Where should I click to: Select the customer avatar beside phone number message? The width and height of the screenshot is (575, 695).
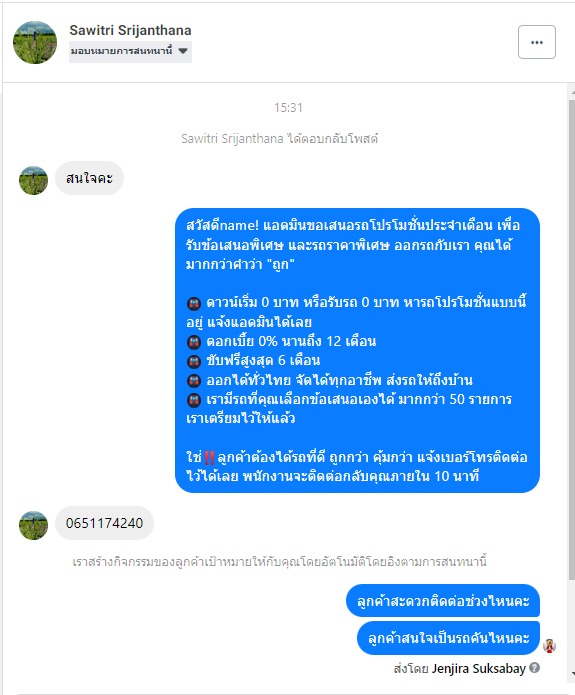pyautogui.click(x=33, y=525)
